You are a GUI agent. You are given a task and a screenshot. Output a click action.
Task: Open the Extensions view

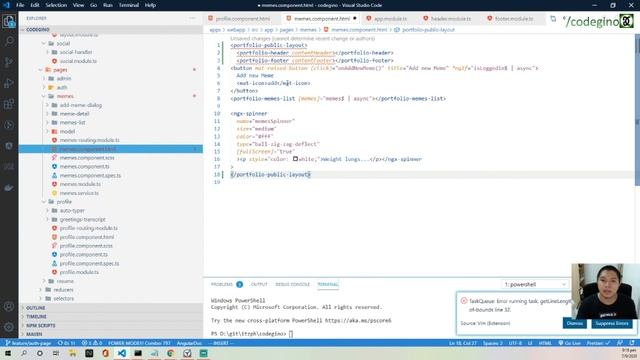pyautogui.click(x=9, y=104)
